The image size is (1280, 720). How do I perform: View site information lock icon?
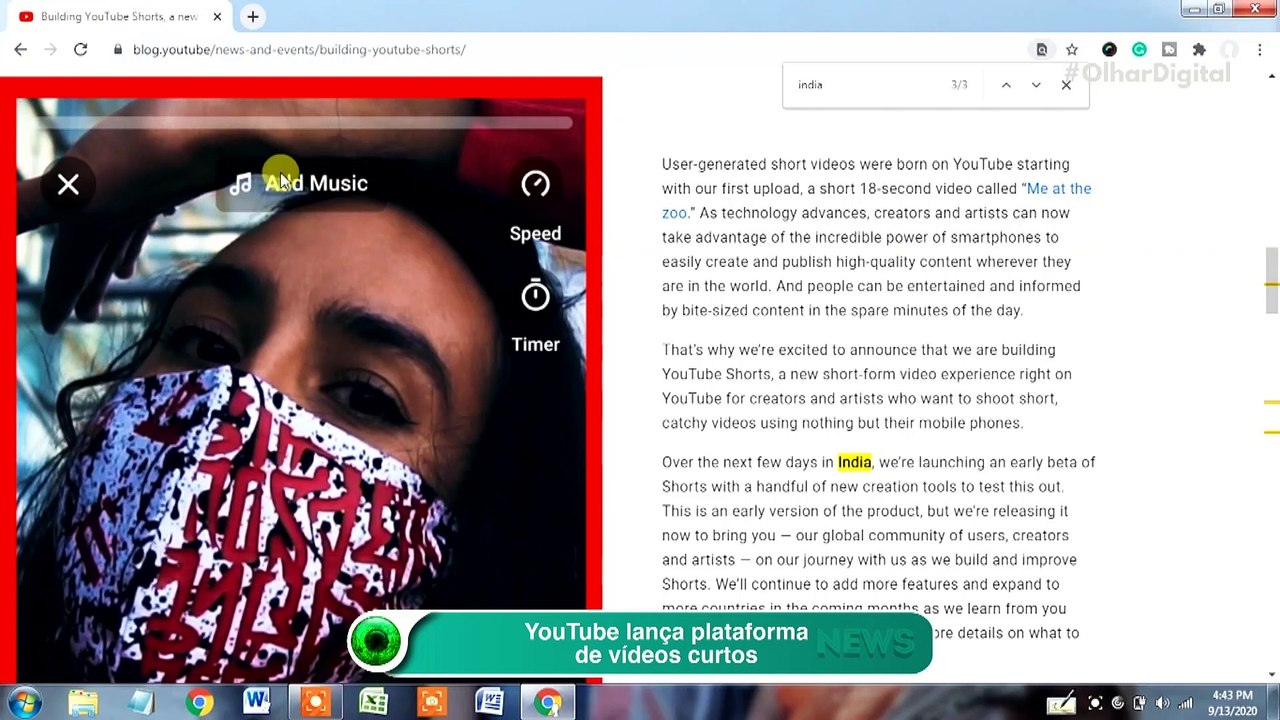[118, 49]
